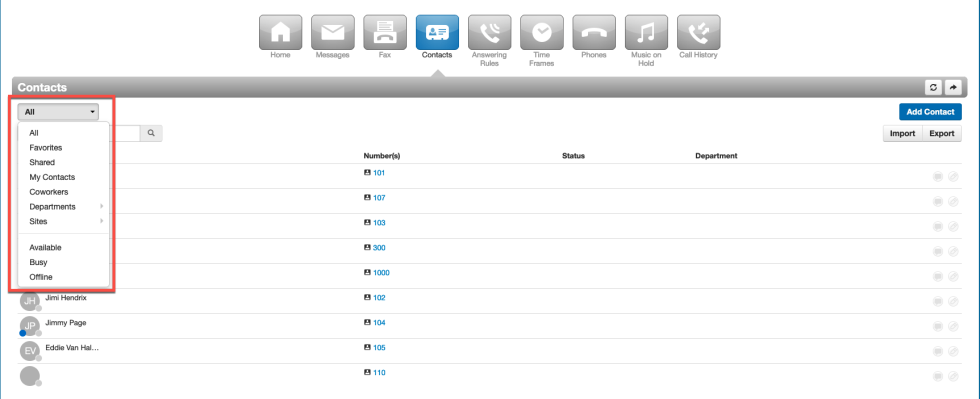This screenshot has width=980, height=399.
Task: Edit Jimi Hendrix contact via pencil icon
Action: click(953, 301)
